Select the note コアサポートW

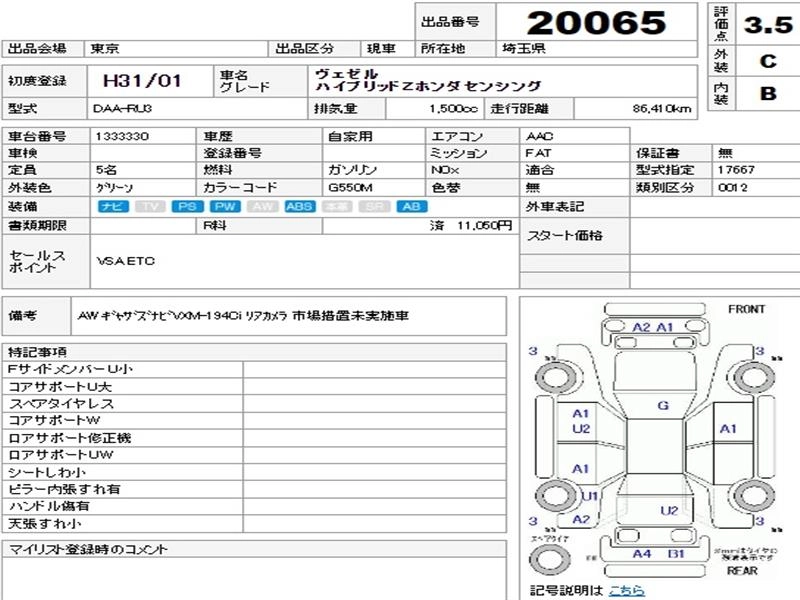point(54,420)
